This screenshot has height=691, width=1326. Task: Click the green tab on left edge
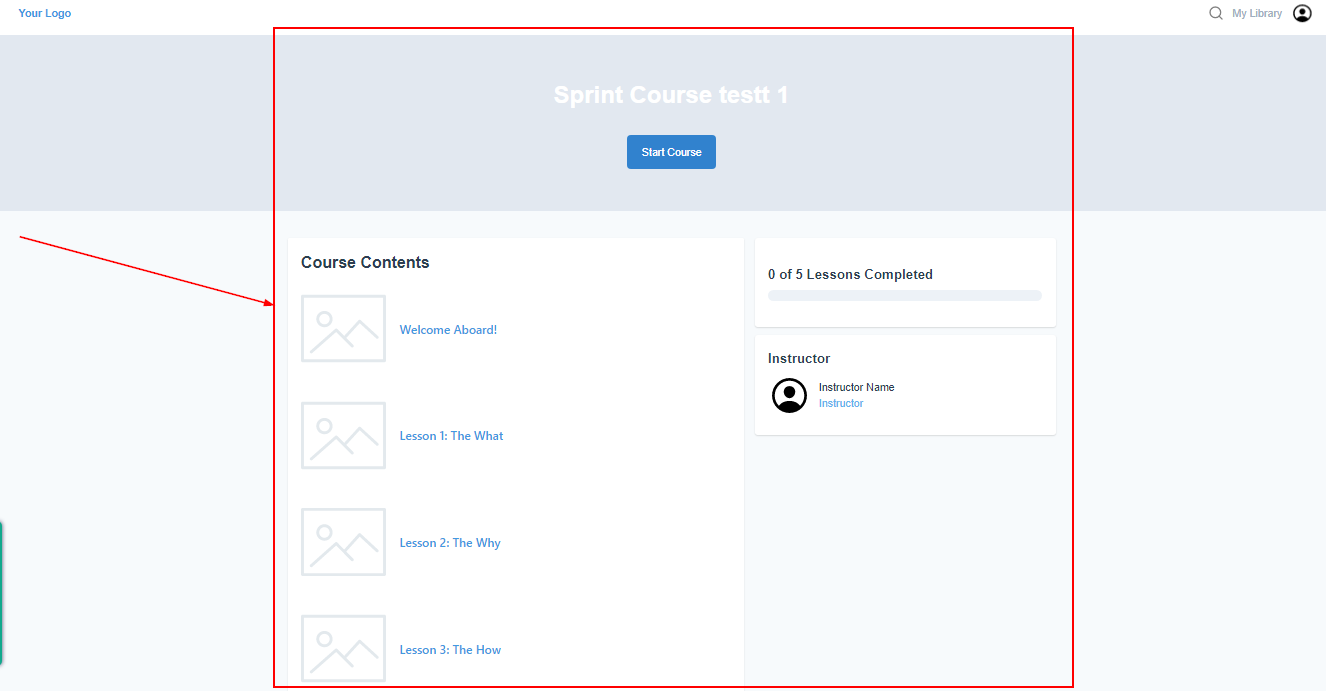(1, 593)
